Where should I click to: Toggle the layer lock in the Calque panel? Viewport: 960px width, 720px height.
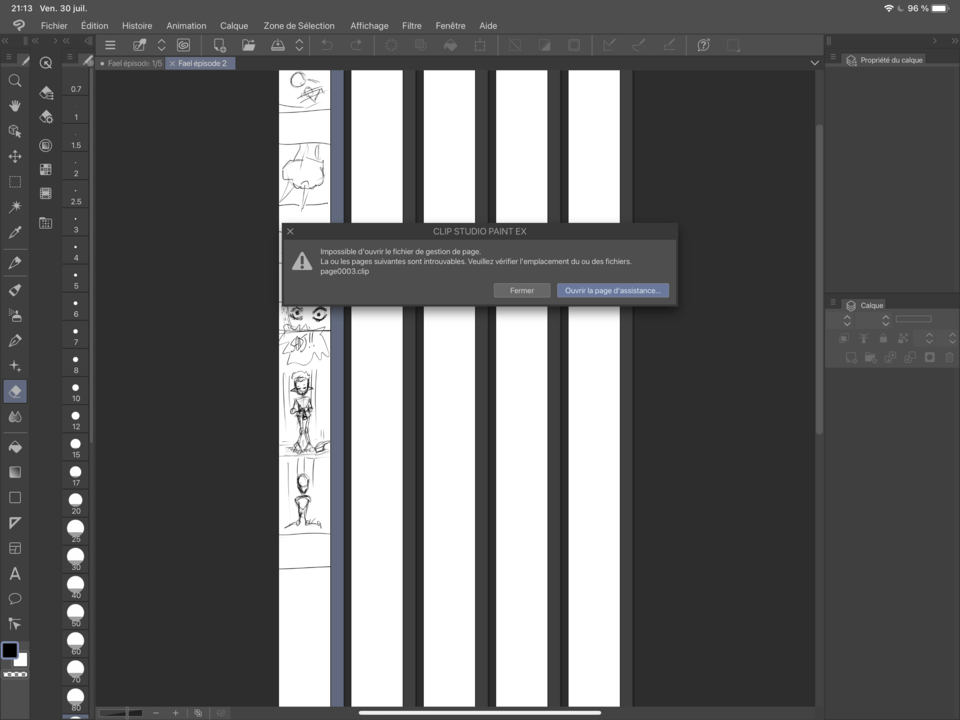pyautogui.click(x=883, y=338)
